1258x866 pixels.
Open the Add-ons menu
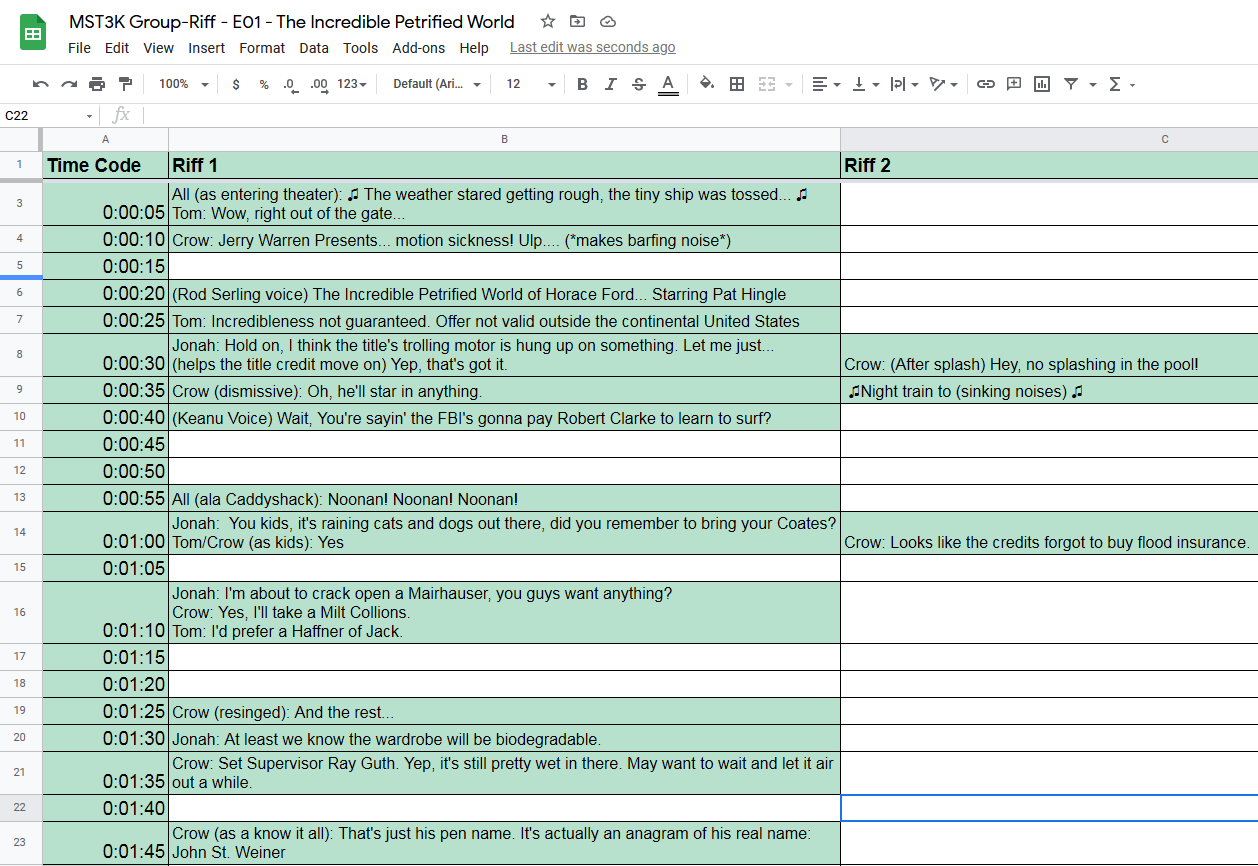click(419, 48)
